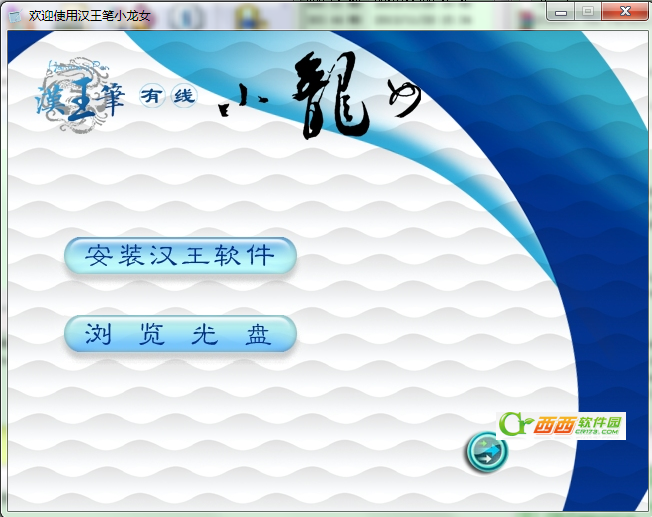This screenshot has height=517, width=652.
Task: Click the 安装汉王软件 button
Action: (180, 255)
